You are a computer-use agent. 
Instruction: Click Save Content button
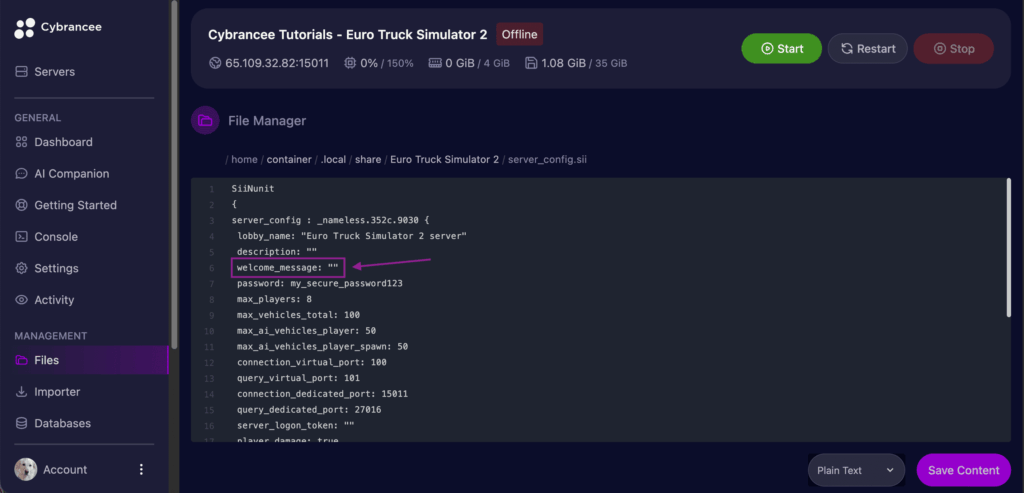(x=963, y=470)
